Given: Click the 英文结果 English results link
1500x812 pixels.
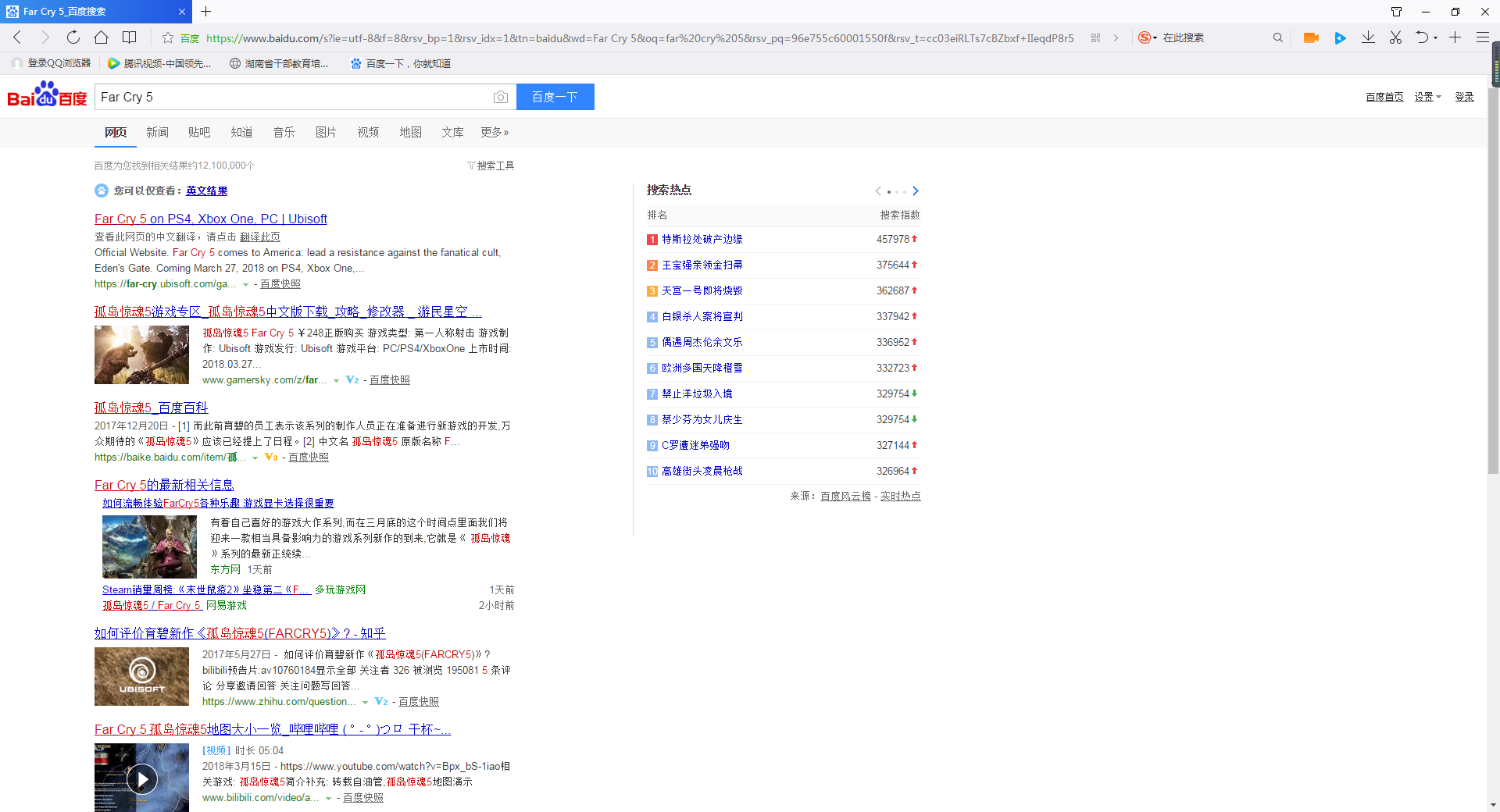Looking at the screenshot, I should click(206, 191).
